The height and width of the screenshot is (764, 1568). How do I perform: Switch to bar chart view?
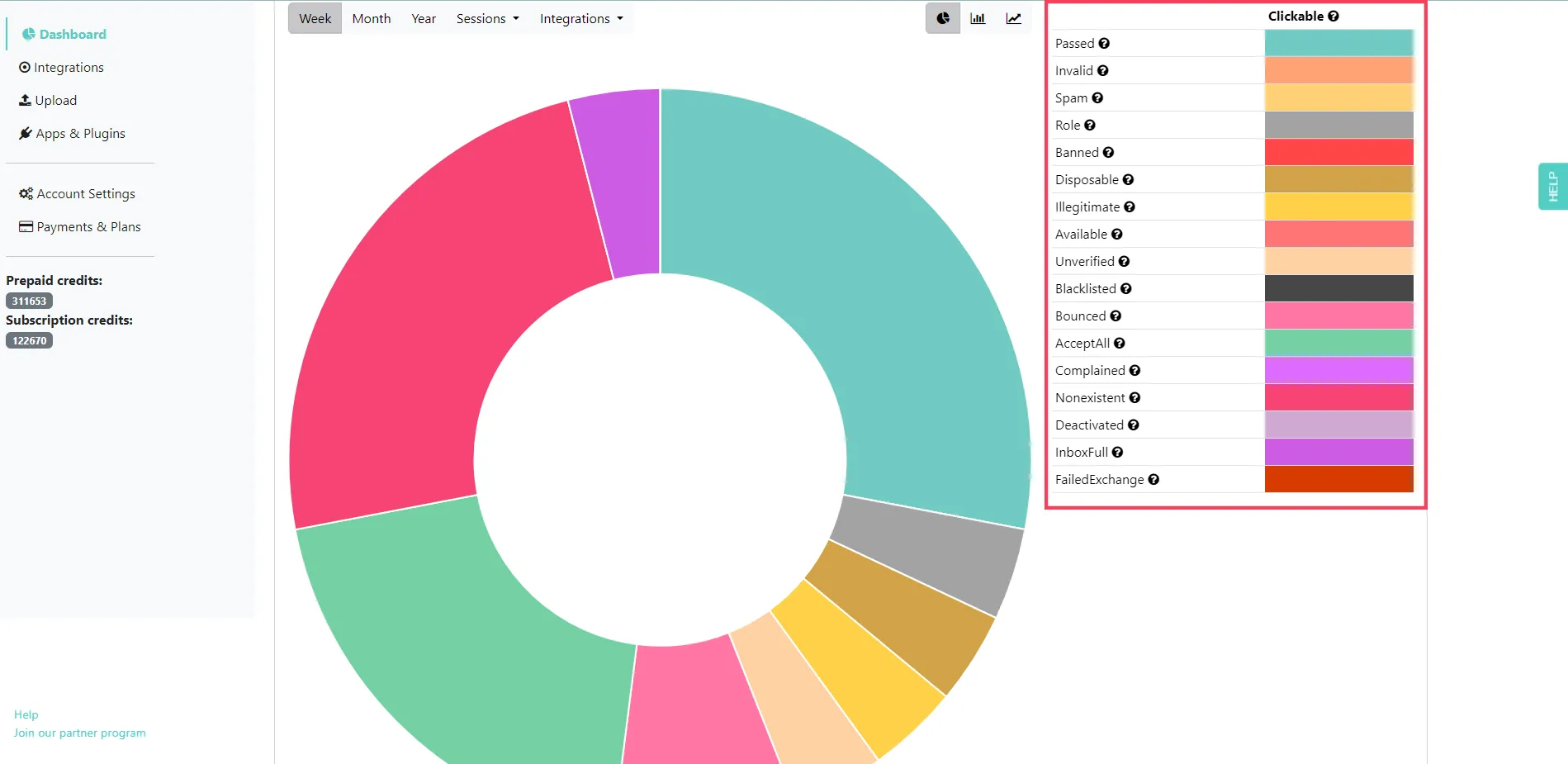(x=978, y=18)
